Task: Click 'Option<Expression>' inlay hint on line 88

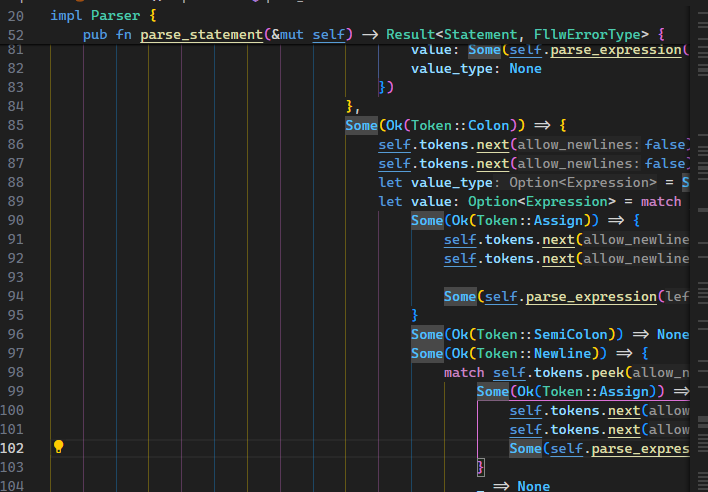Action: [x=583, y=183]
